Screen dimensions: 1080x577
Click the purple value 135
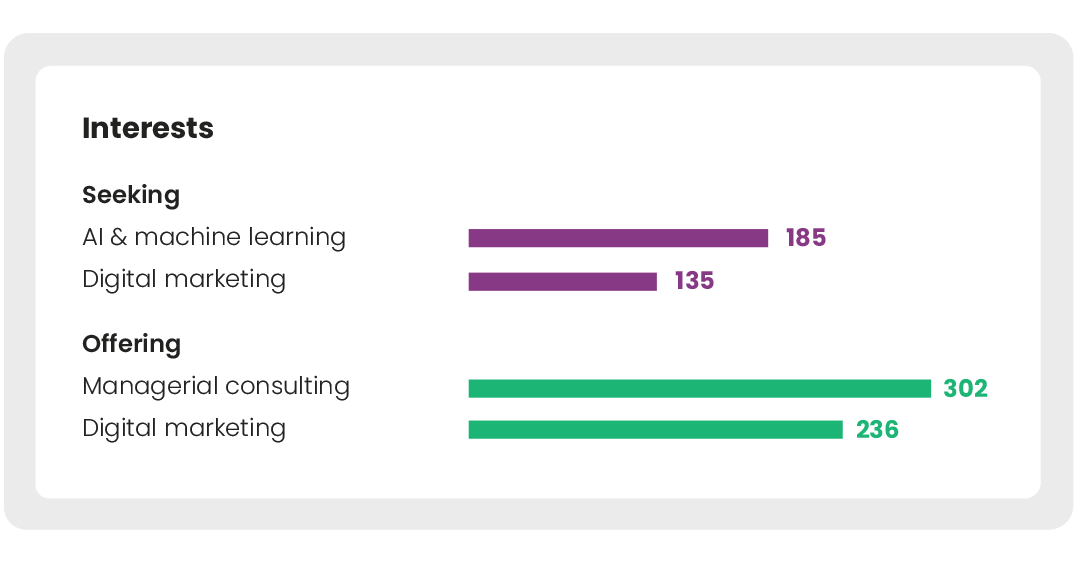pos(694,281)
